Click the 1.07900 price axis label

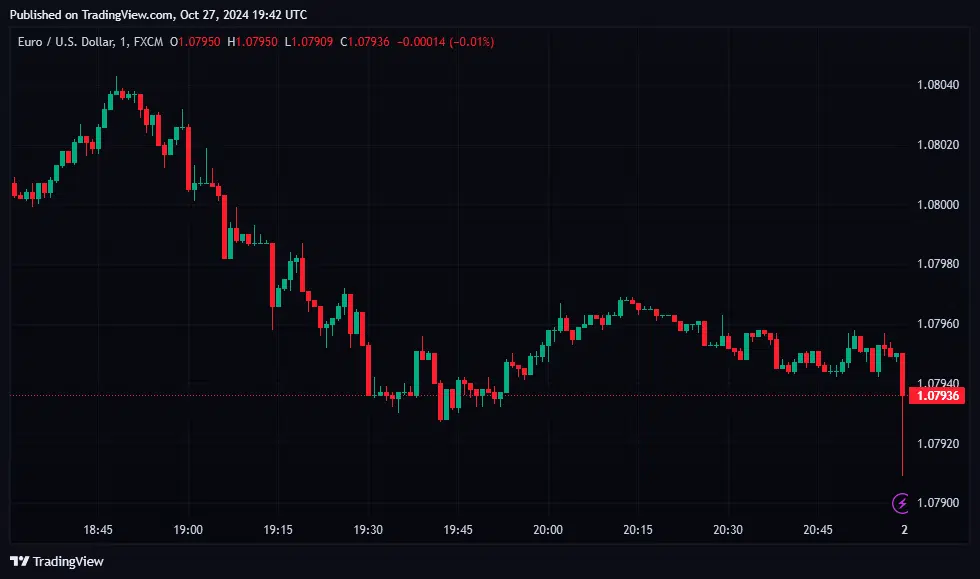coord(938,503)
